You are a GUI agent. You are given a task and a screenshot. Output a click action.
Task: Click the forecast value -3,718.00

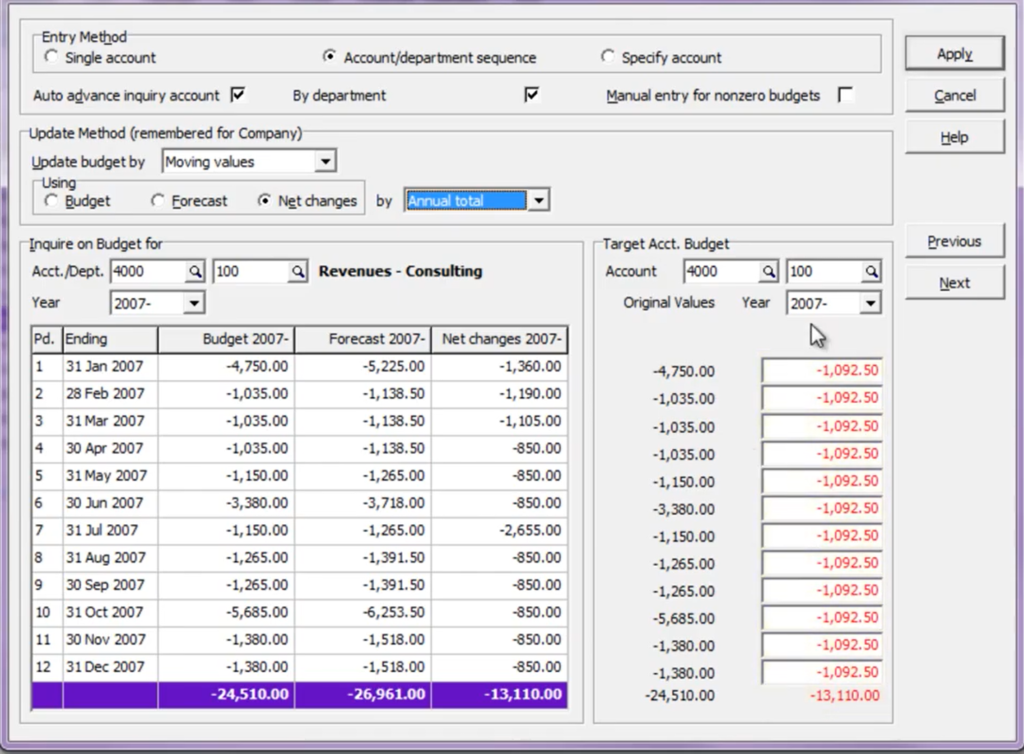coord(394,503)
